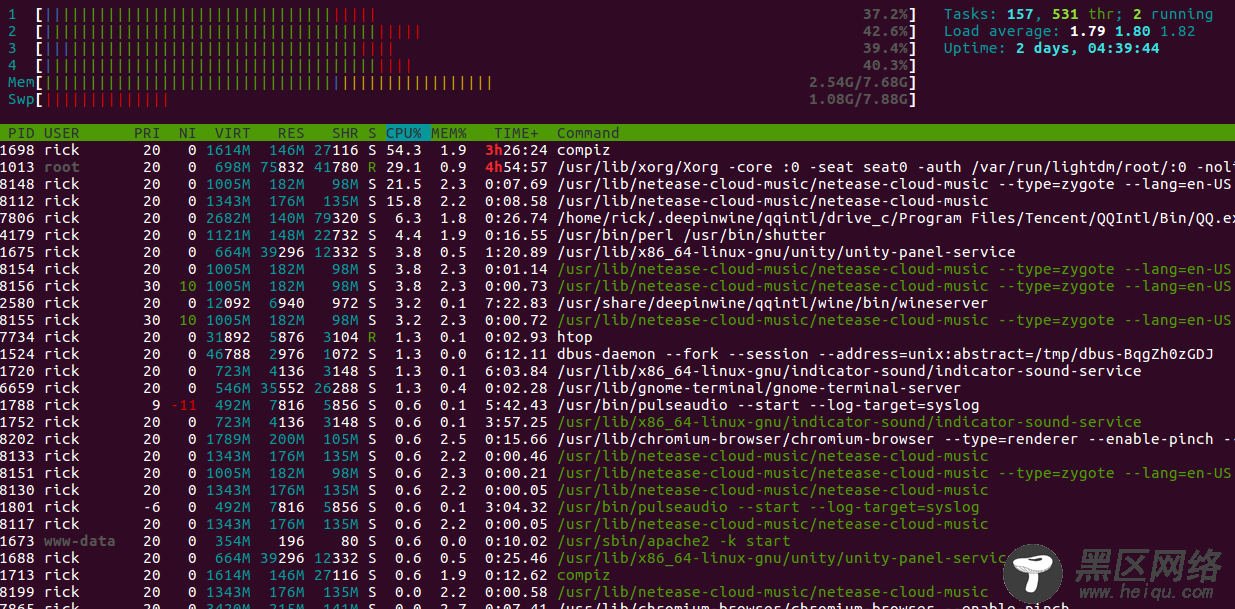This screenshot has width=1235, height=609.
Task: Select netease-cloud-music thread PID 8133
Action: tap(617, 456)
